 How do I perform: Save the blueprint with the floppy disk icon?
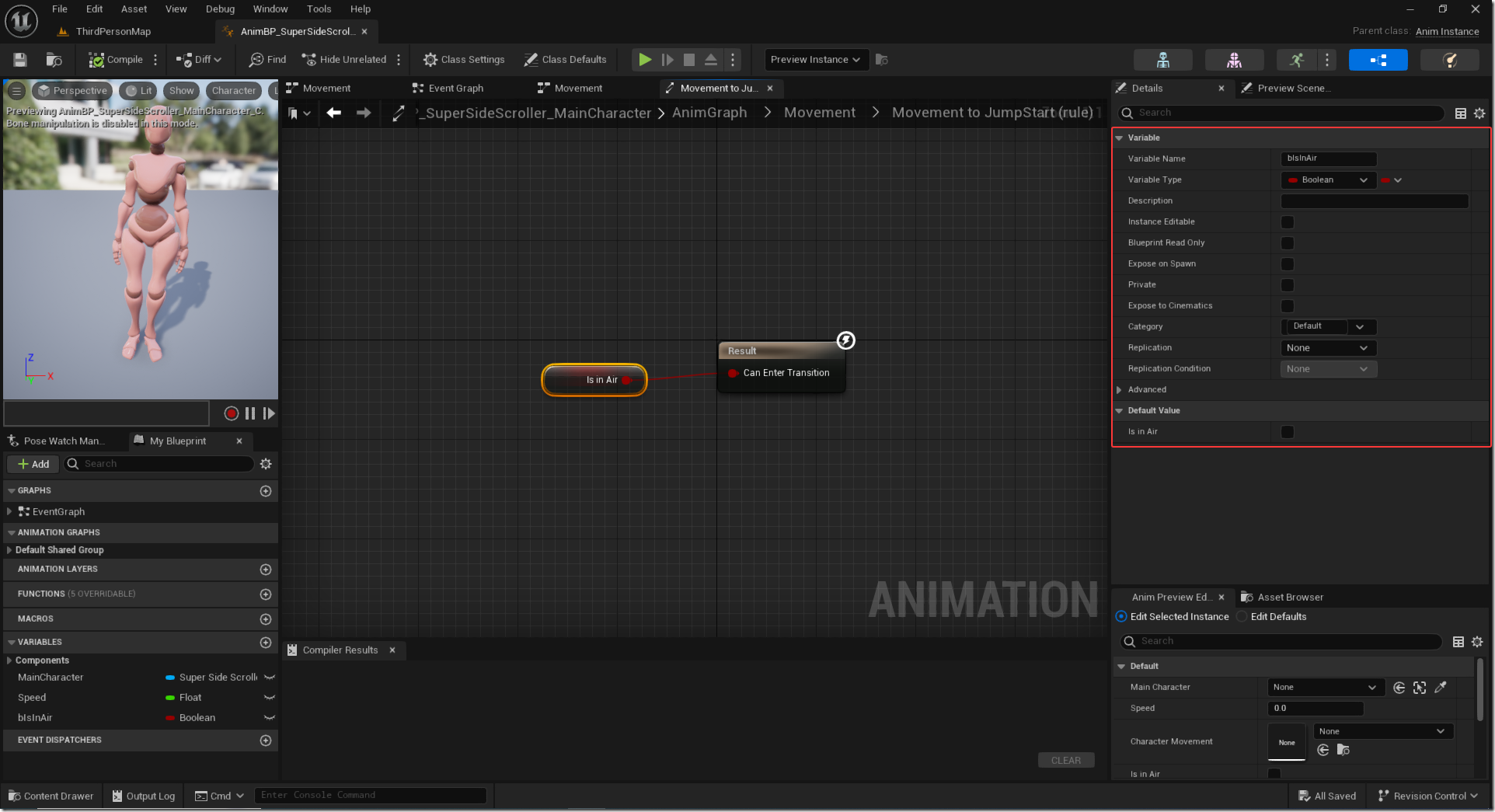[x=20, y=60]
